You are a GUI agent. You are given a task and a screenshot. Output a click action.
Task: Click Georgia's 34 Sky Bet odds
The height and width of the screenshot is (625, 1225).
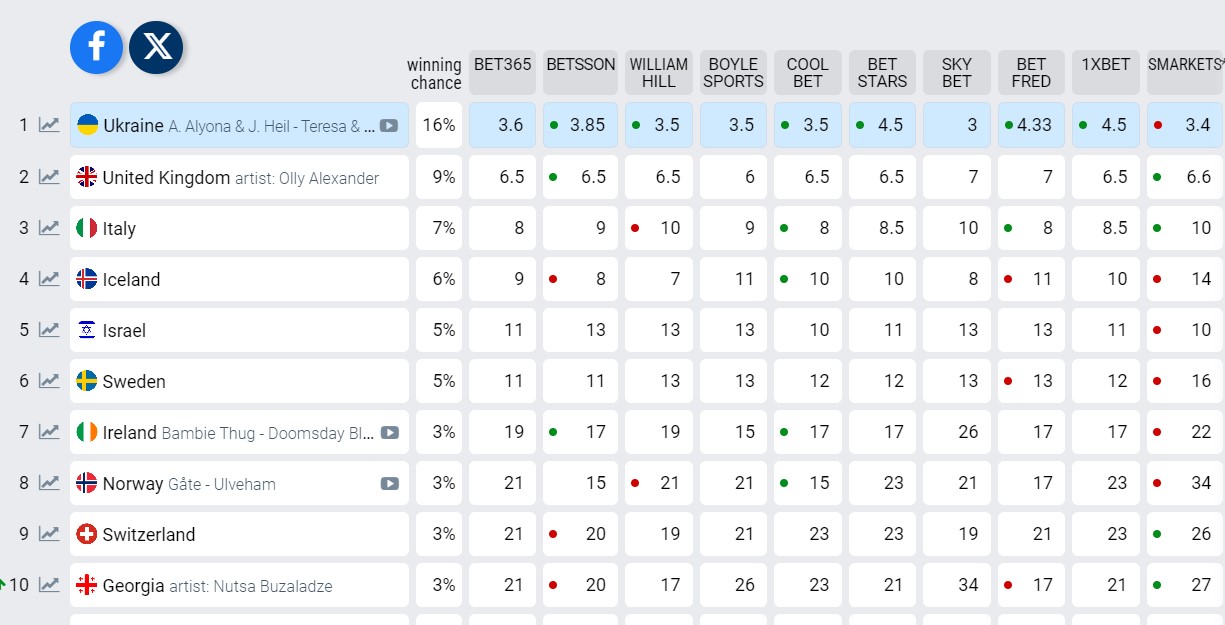tap(956, 585)
